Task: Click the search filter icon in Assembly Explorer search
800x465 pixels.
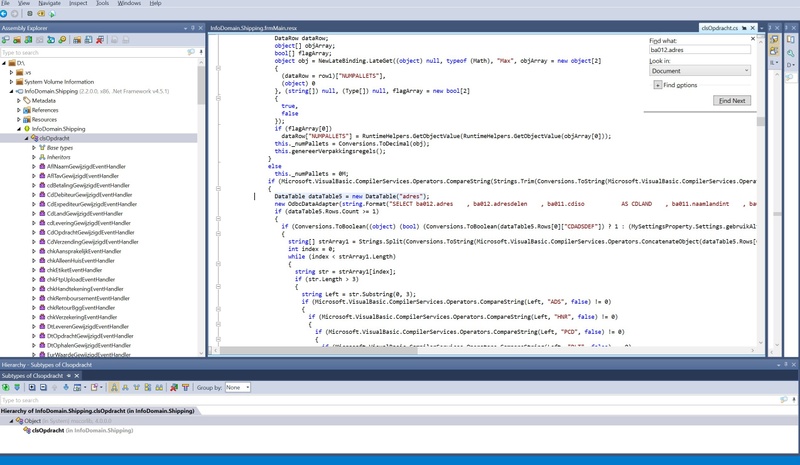Action: (191, 52)
